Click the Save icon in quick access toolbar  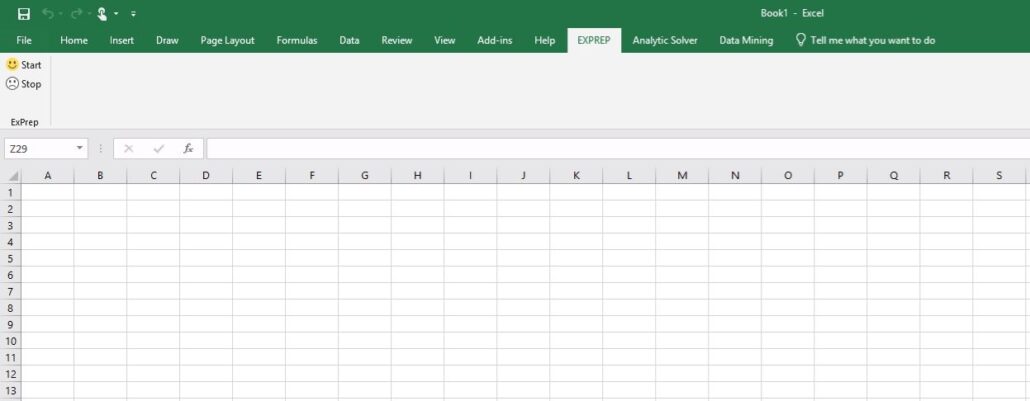pos(24,14)
